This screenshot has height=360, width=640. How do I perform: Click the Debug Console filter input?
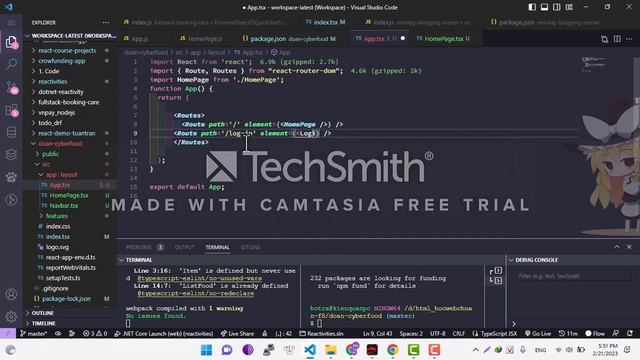573,276
